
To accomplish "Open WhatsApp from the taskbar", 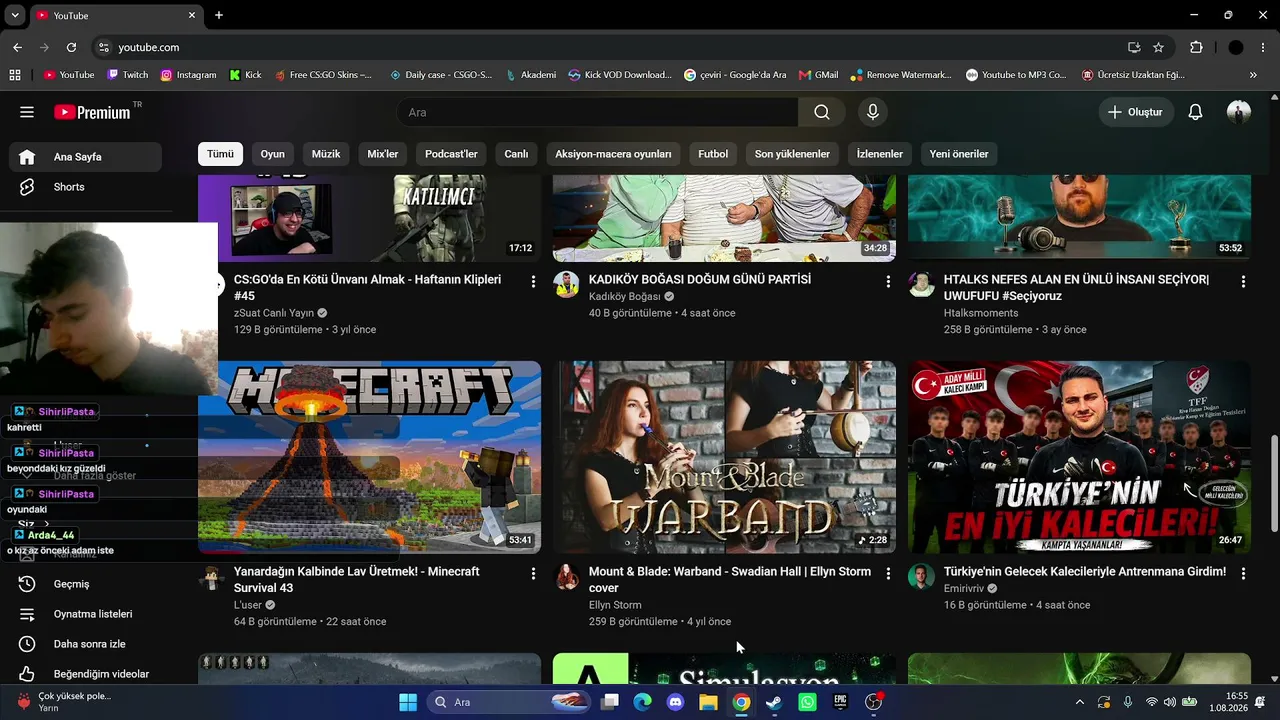I will point(807,702).
